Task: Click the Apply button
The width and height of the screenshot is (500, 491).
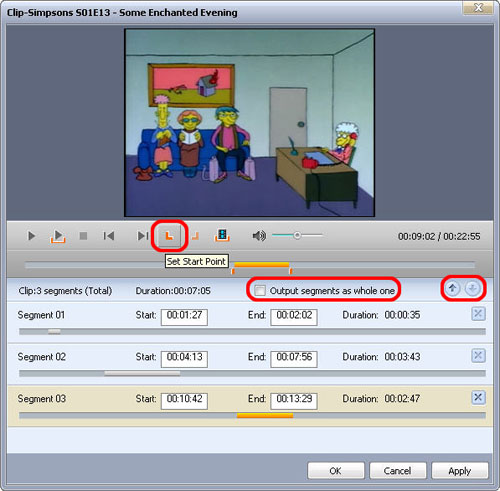Action: click(460, 471)
